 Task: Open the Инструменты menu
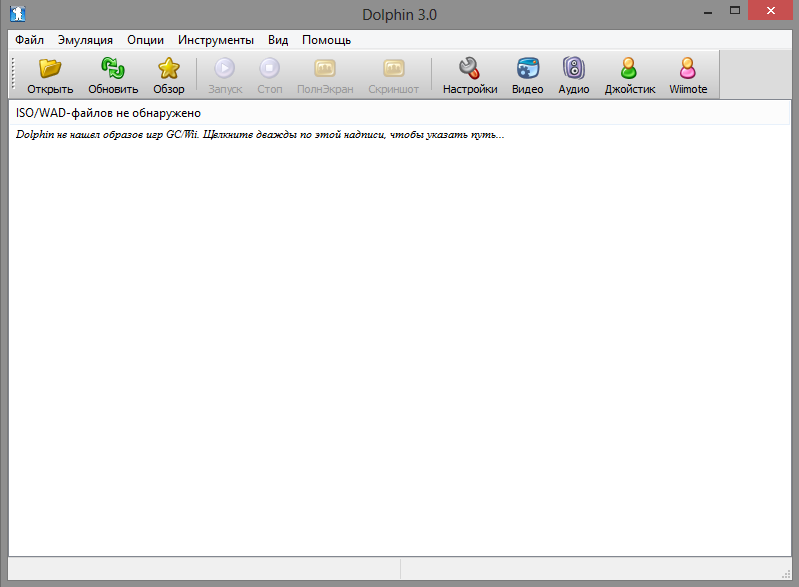(x=216, y=40)
